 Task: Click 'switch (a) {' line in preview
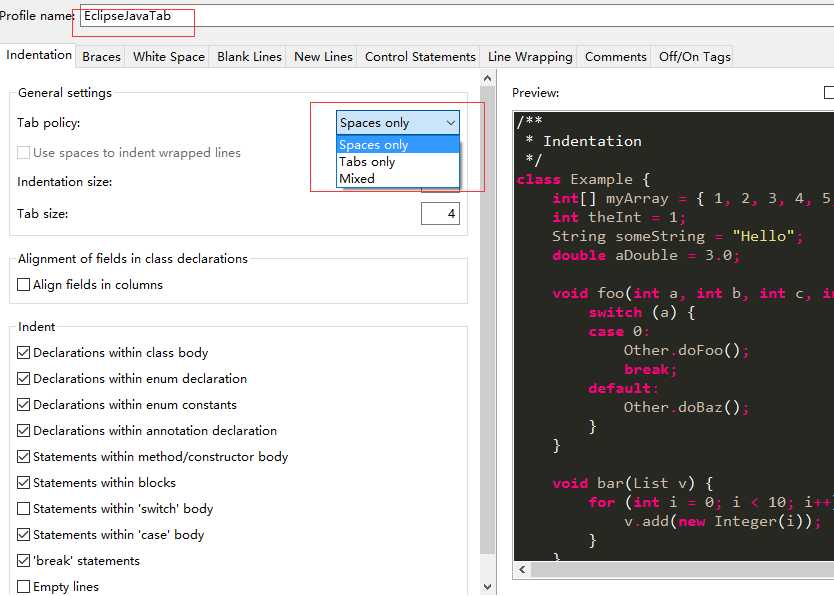tap(642, 313)
